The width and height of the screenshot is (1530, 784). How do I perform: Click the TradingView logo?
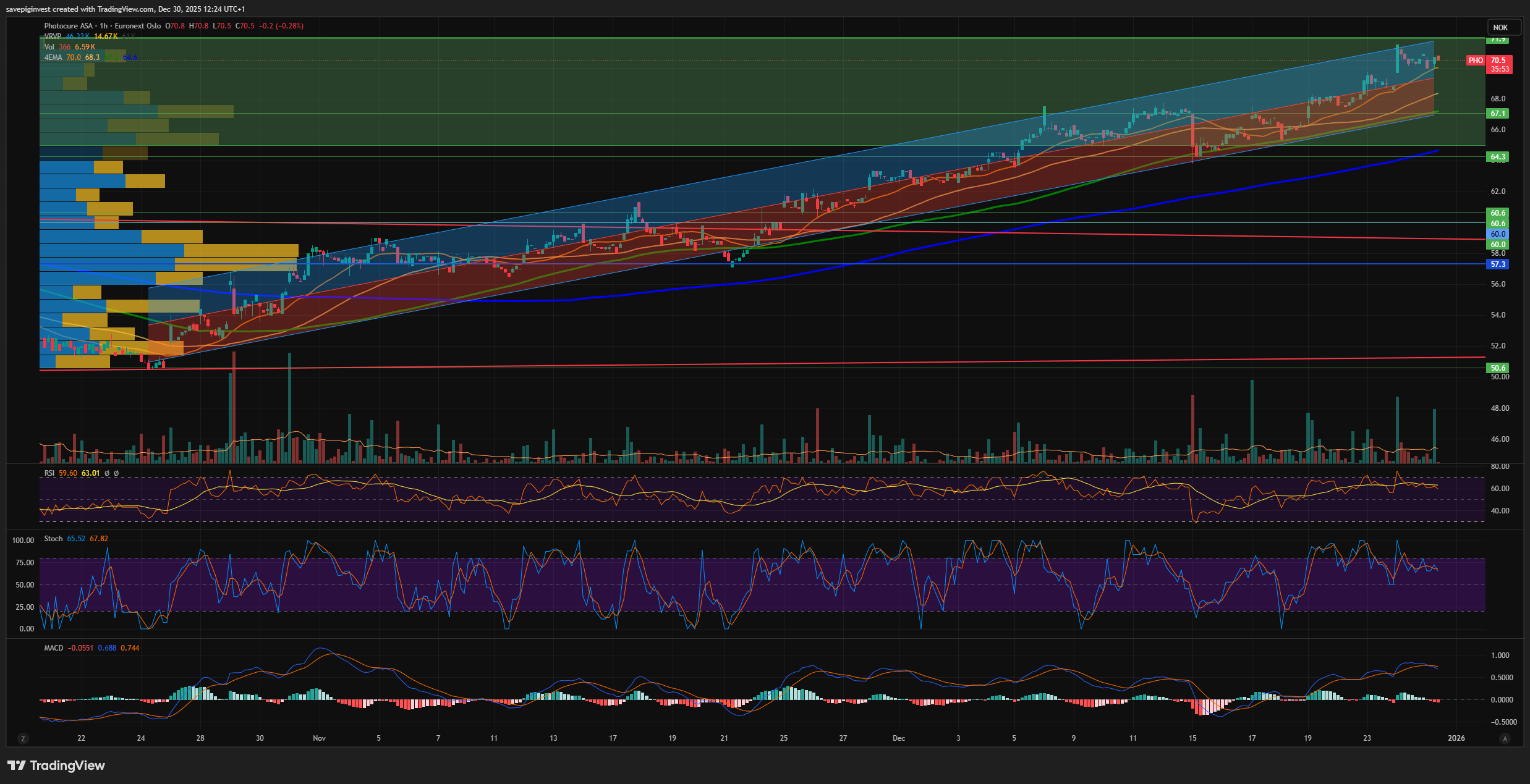pos(56,765)
